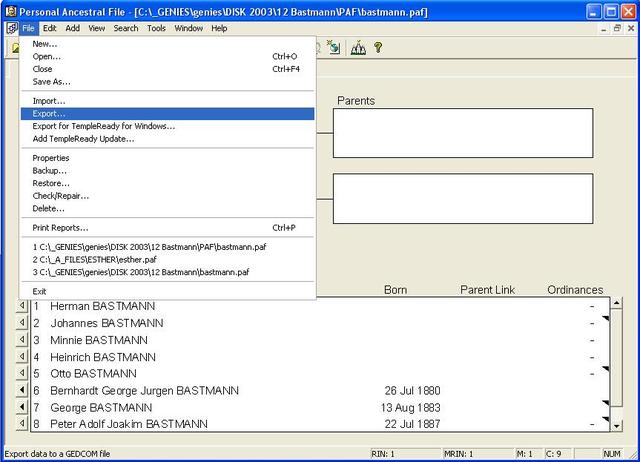
Task: Click the arrow beside Peter Adolf Joakim BASTMANN
Action: [22, 424]
